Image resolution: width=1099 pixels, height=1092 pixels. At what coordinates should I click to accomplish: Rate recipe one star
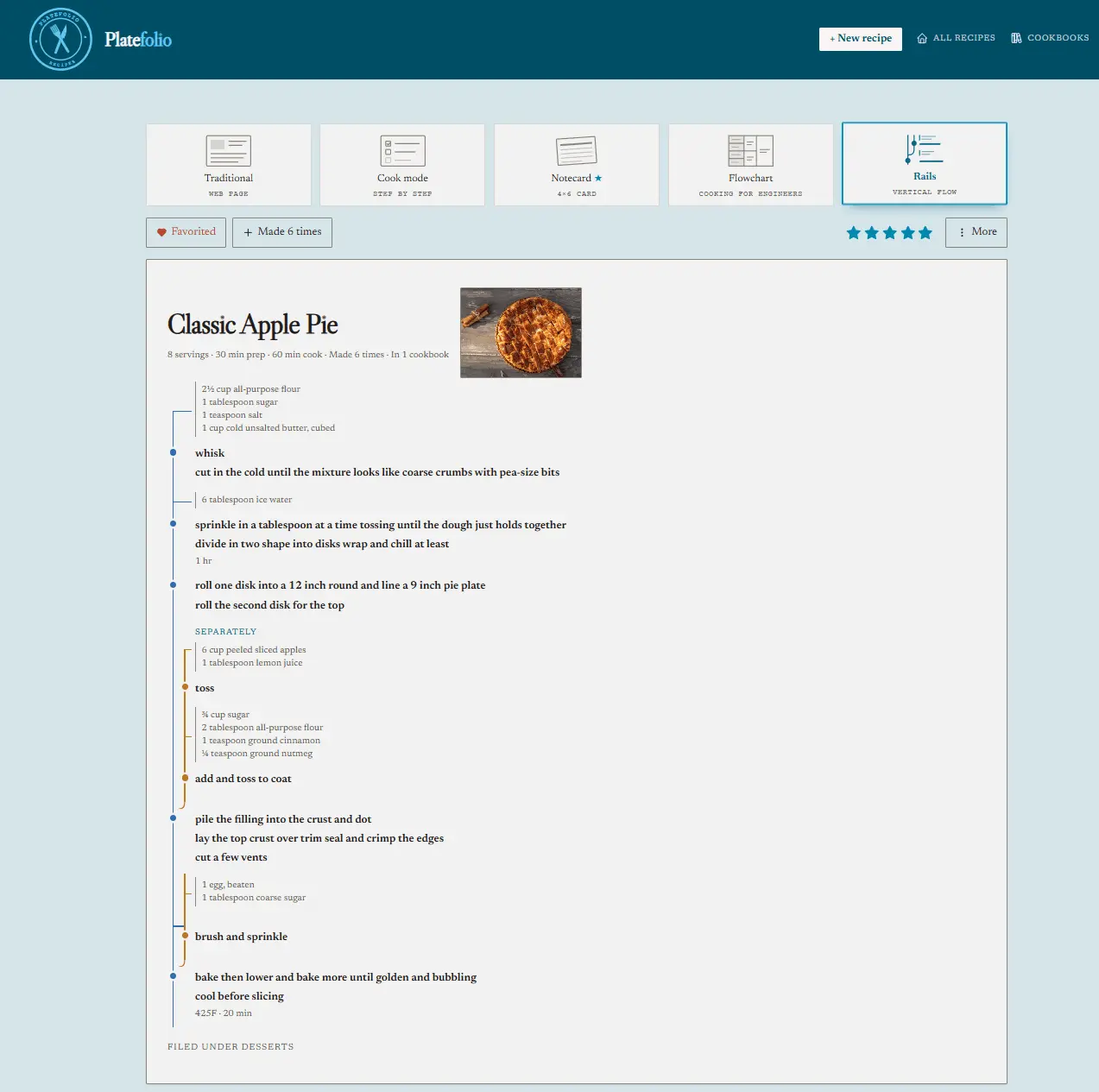(854, 232)
